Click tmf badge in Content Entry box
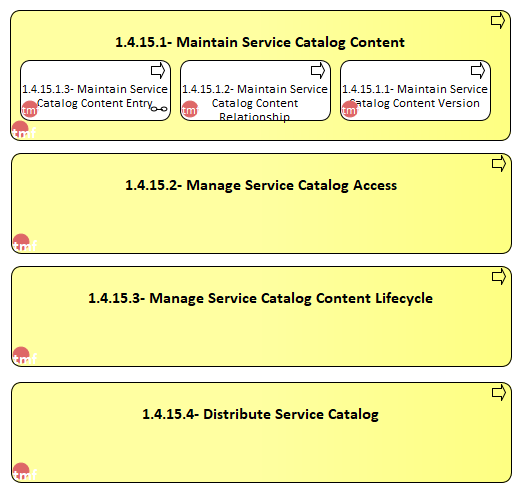This screenshot has width=521, height=492. tap(30, 109)
